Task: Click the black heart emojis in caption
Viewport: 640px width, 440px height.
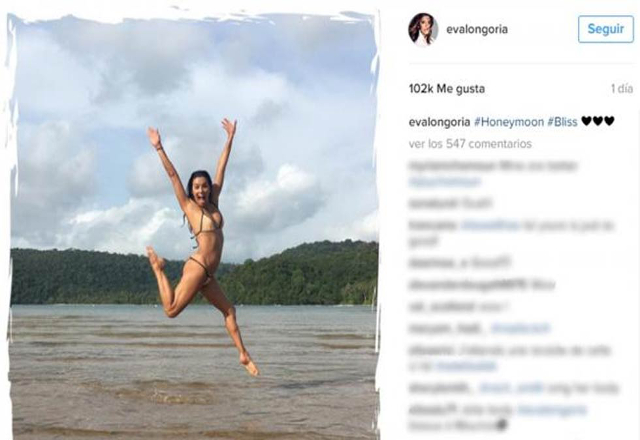Action: [x=598, y=121]
